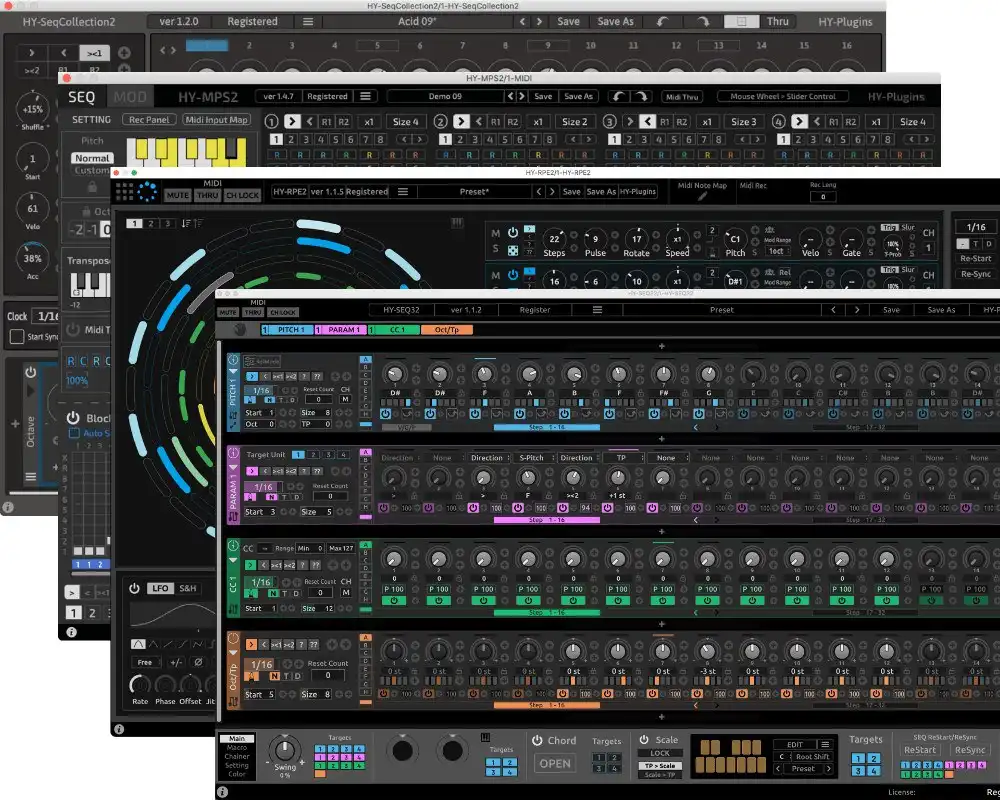Toggle power for step 1 in PITCH 1 row
The width and height of the screenshot is (1000, 800).
point(385,413)
